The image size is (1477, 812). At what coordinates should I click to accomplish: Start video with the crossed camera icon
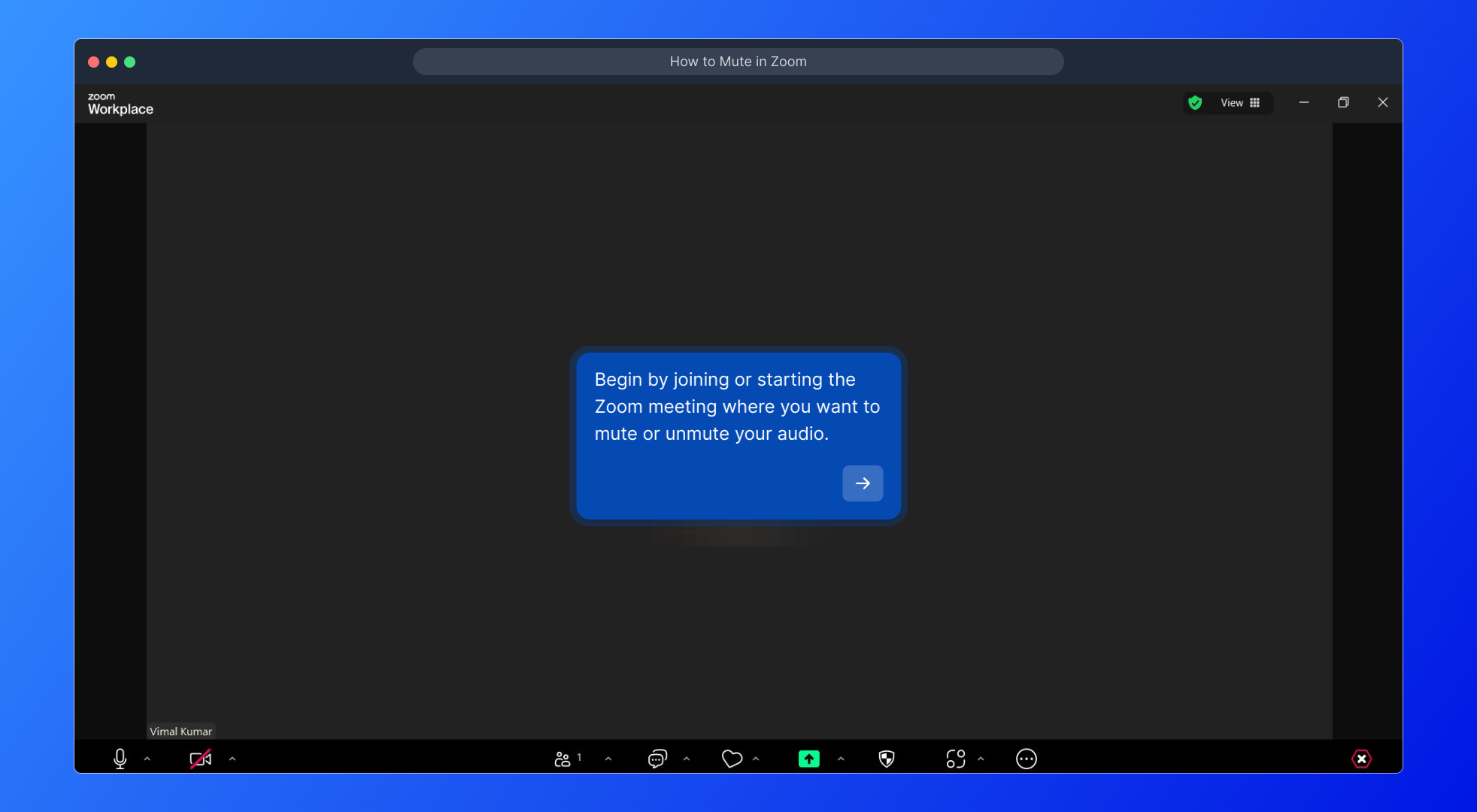tap(200, 759)
